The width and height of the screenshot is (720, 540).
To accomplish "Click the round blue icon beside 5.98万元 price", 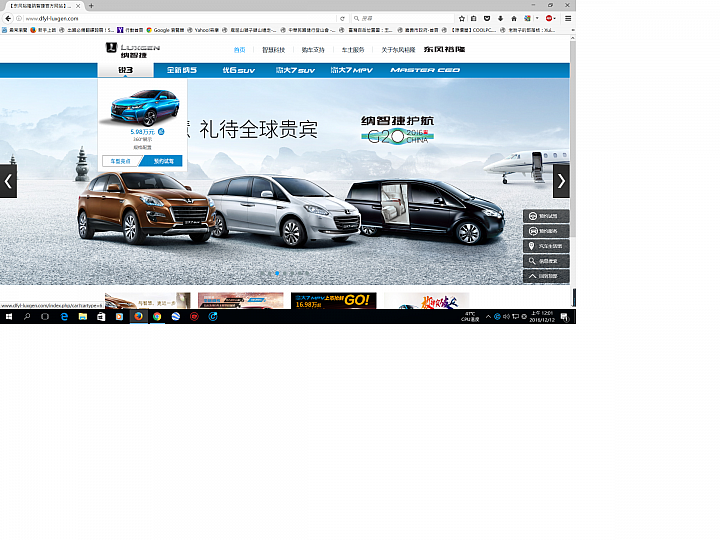I will pos(161,132).
